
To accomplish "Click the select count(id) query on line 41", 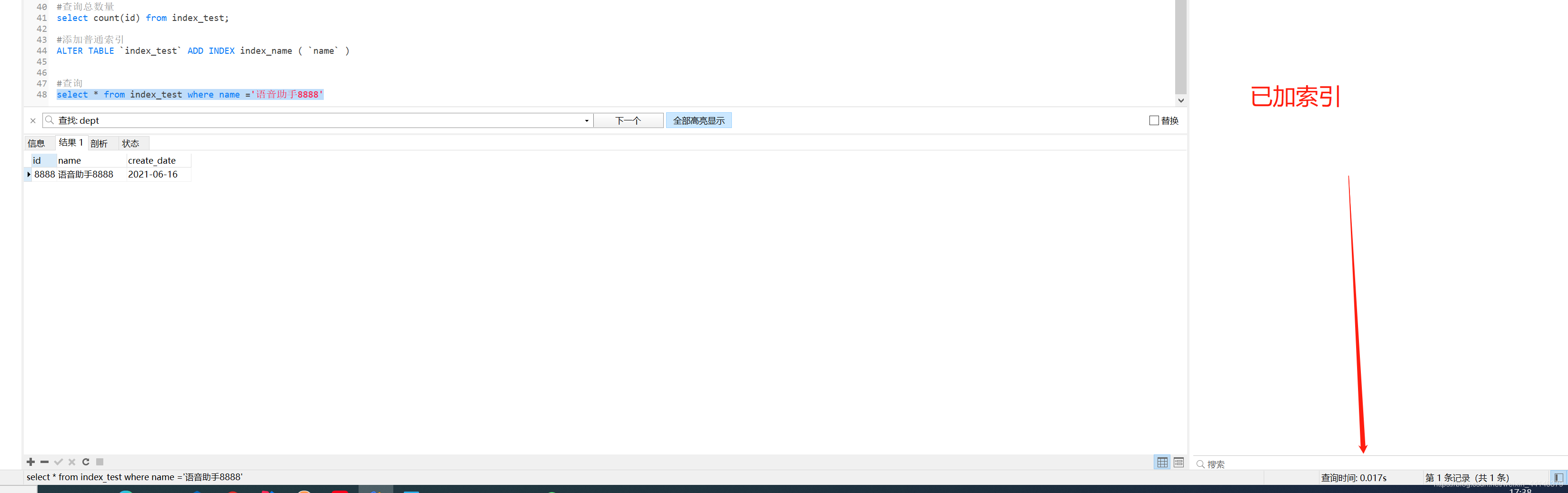I will [143, 18].
